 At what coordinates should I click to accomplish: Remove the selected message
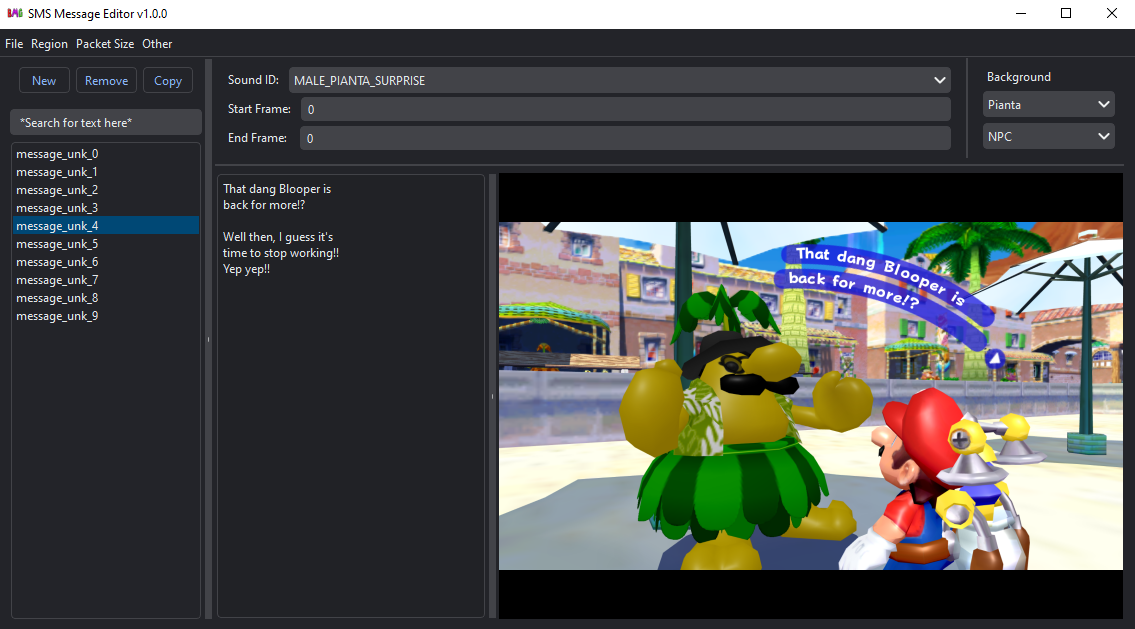(106, 80)
